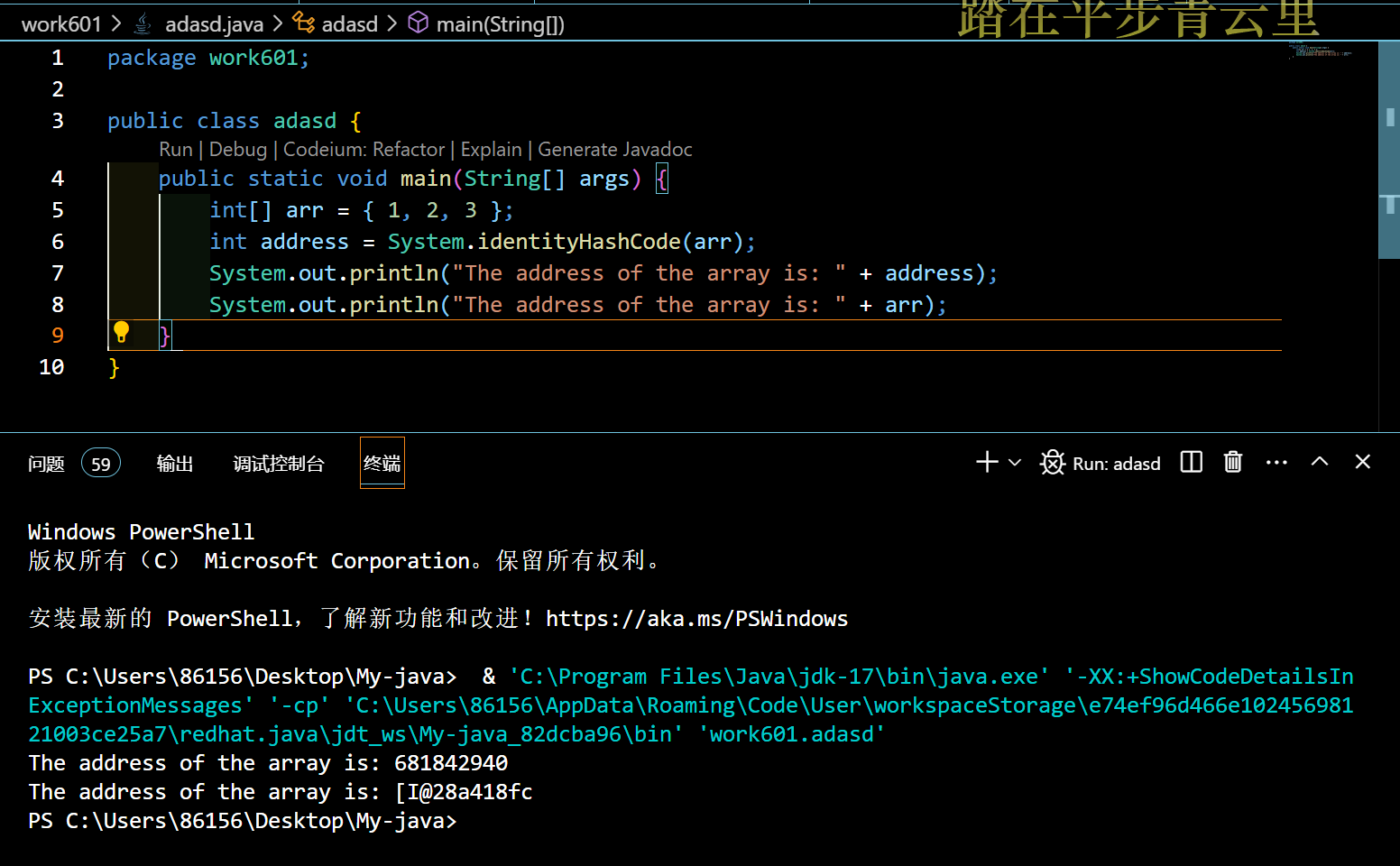Screen dimensions: 1400x866
Task: Expand the new terminal launch profile dropdown
Action: (x=1015, y=463)
